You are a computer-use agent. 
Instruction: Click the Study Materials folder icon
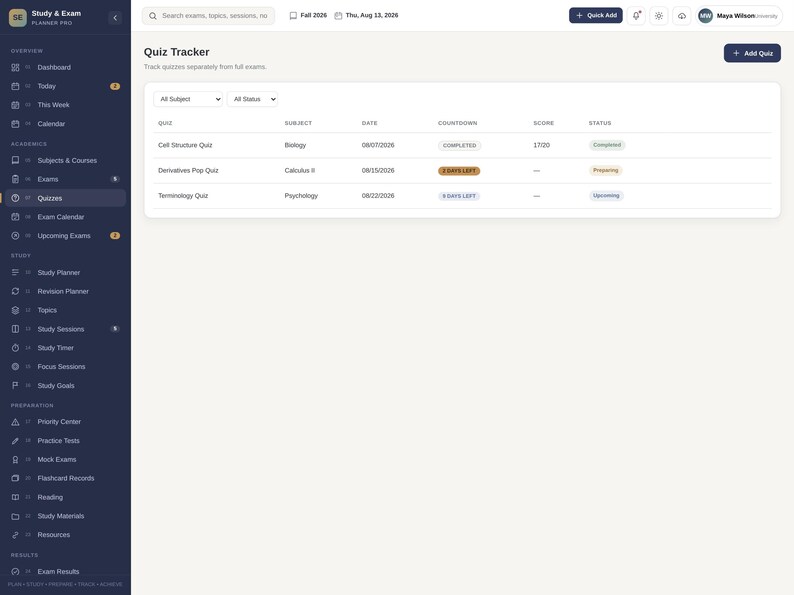pyautogui.click(x=15, y=516)
